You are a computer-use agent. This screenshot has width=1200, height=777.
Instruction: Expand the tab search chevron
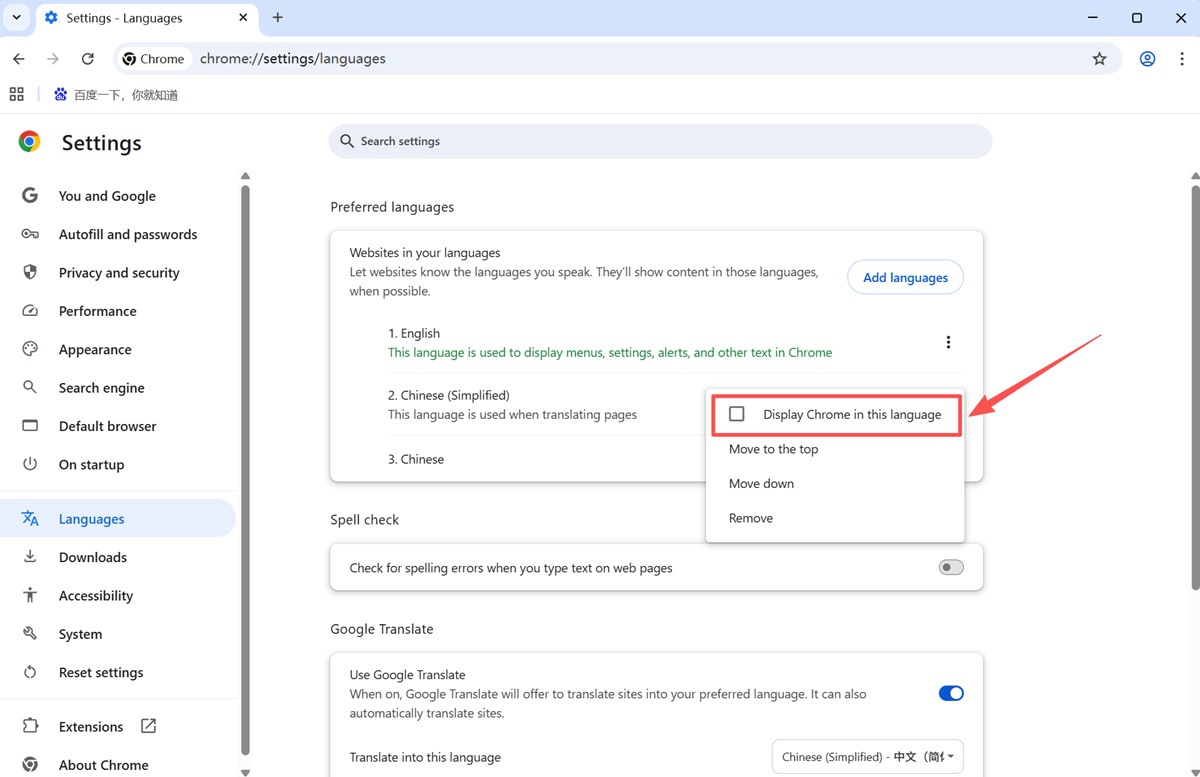pos(17,17)
